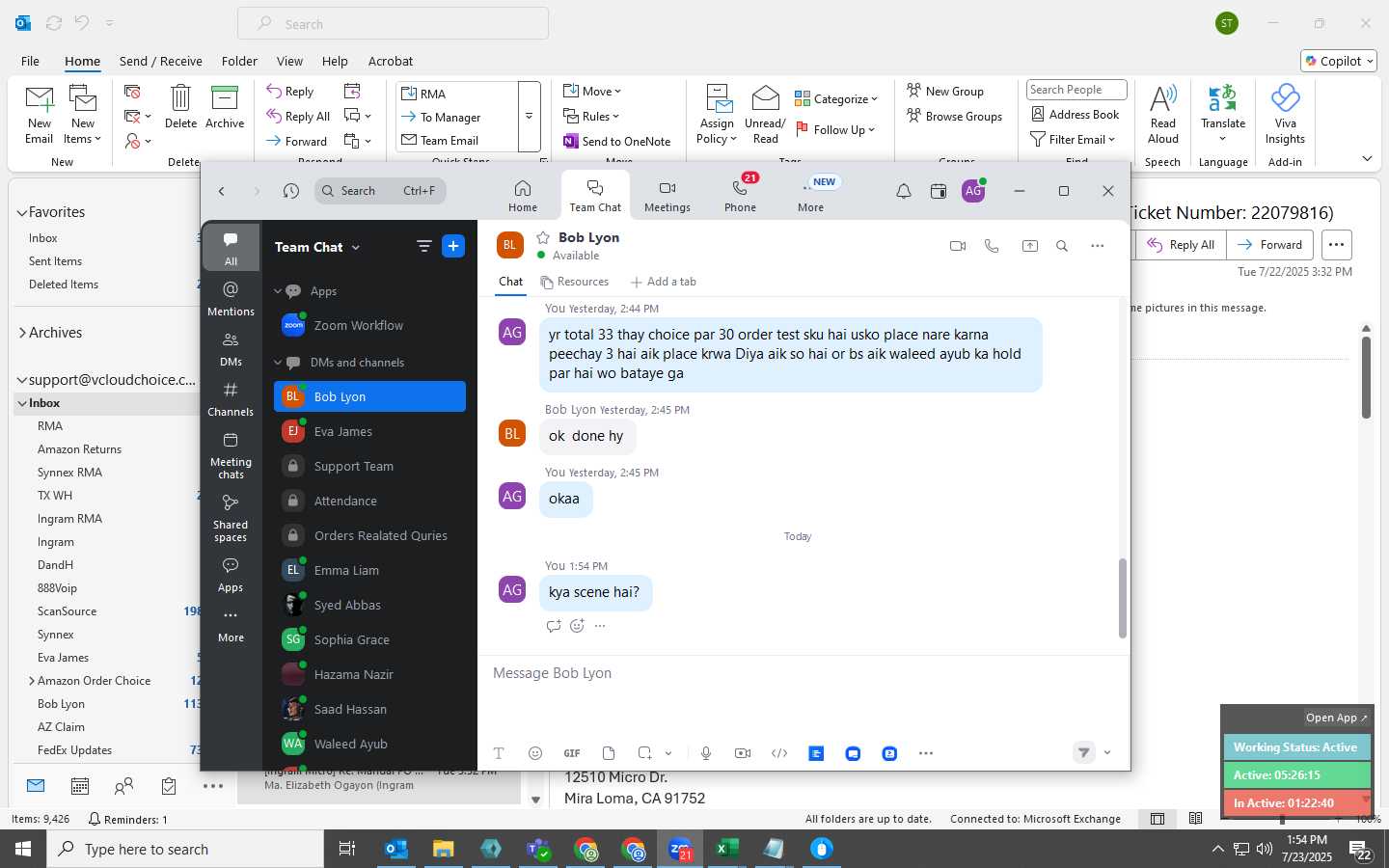1389x868 pixels.
Task: Search within the Bob Lyon chat
Action: (x=1062, y=246)
